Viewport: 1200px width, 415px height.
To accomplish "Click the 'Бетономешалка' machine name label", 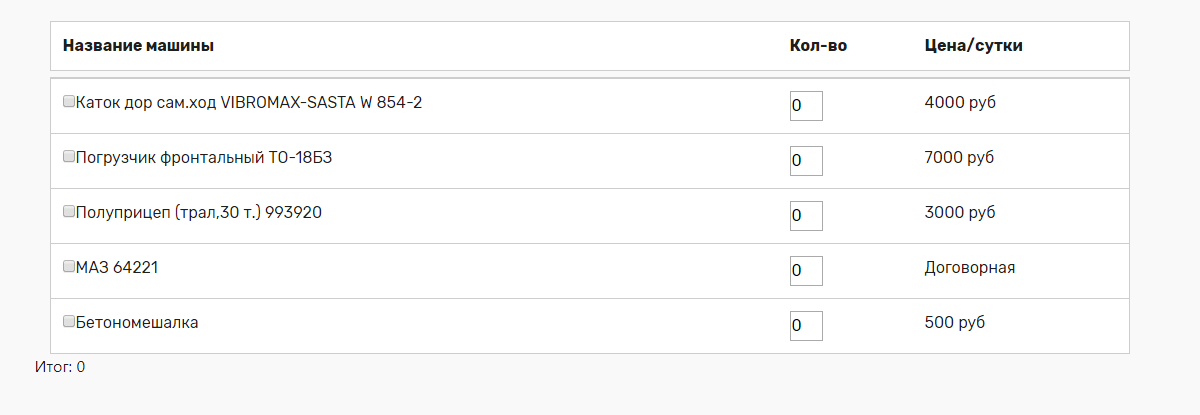I will (x=137, y=322).
